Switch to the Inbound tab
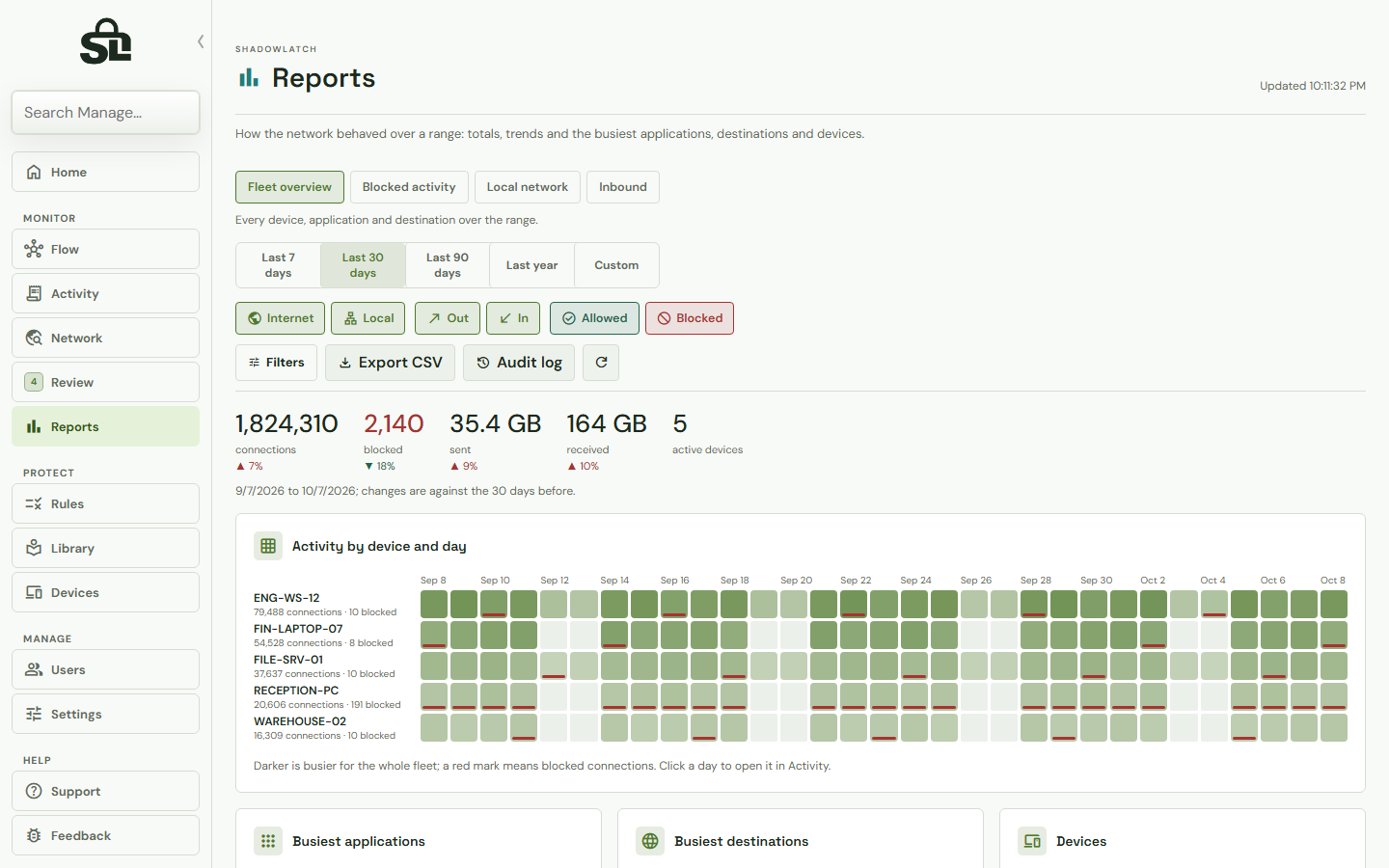Image resolution: width=1389 pixels, height=868 pixels. [x=623, y=187]
